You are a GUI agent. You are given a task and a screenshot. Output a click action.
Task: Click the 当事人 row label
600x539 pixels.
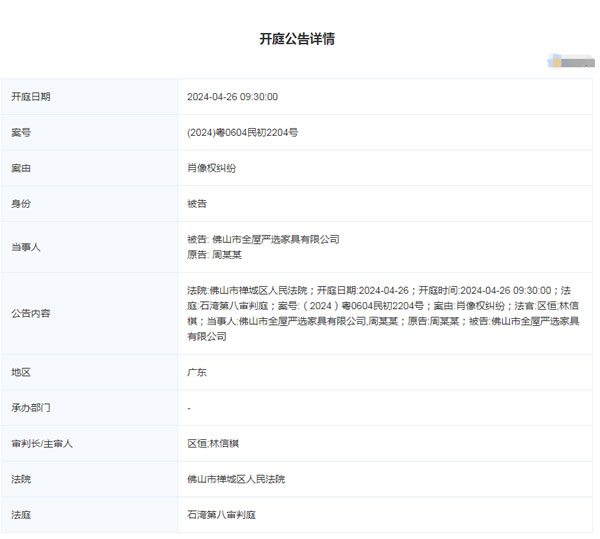tap(26, 246)
